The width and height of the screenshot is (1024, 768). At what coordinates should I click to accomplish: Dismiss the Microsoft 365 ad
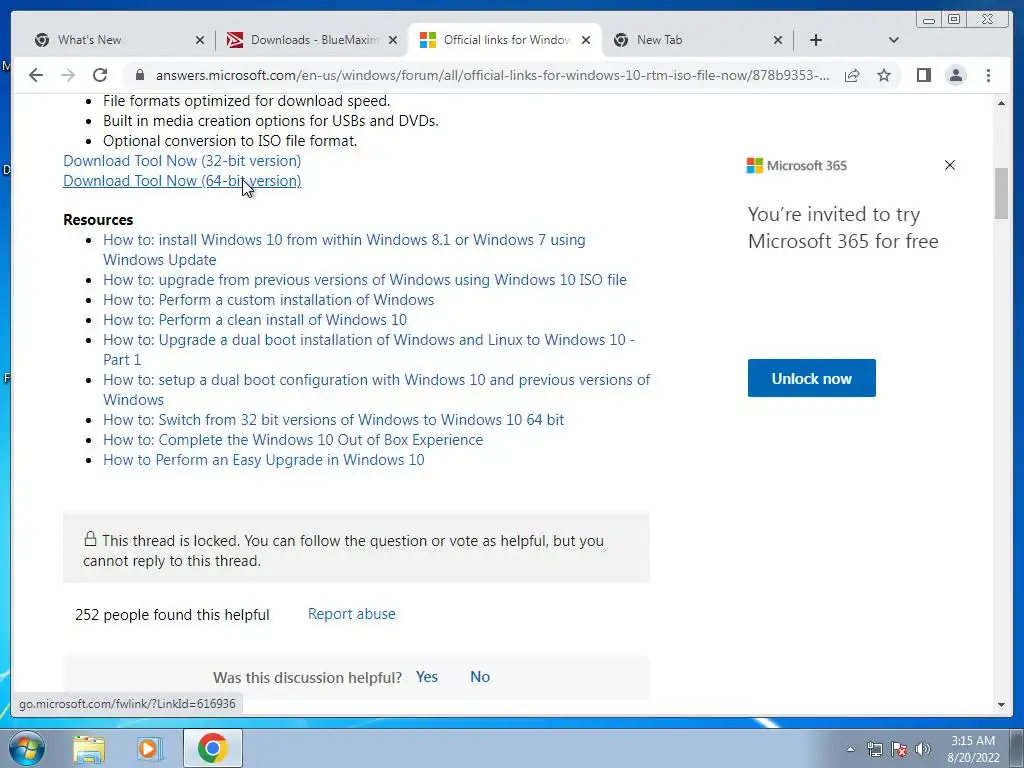click(x=950, y=165)
